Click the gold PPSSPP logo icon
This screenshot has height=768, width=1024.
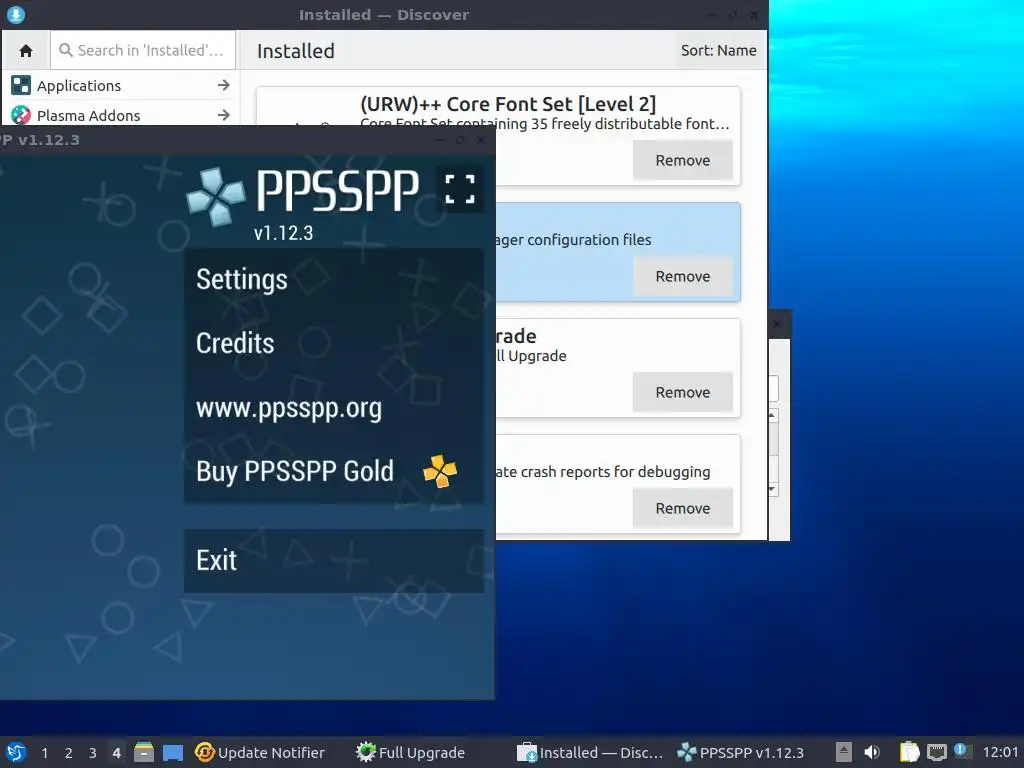point(440,471)
